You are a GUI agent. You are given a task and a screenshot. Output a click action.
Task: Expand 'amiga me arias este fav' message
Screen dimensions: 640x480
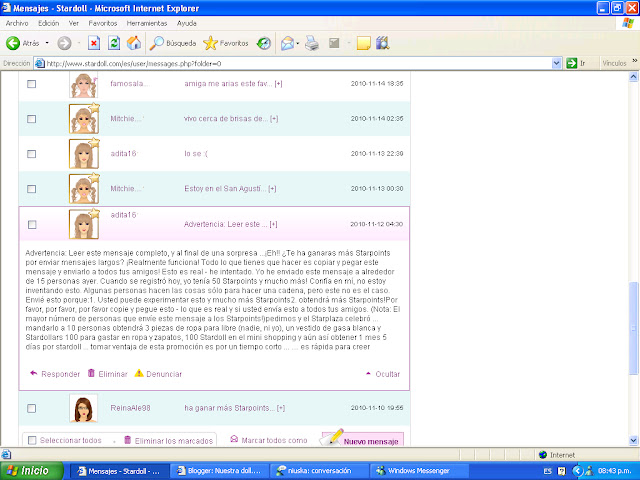click(x=278, y=84)
